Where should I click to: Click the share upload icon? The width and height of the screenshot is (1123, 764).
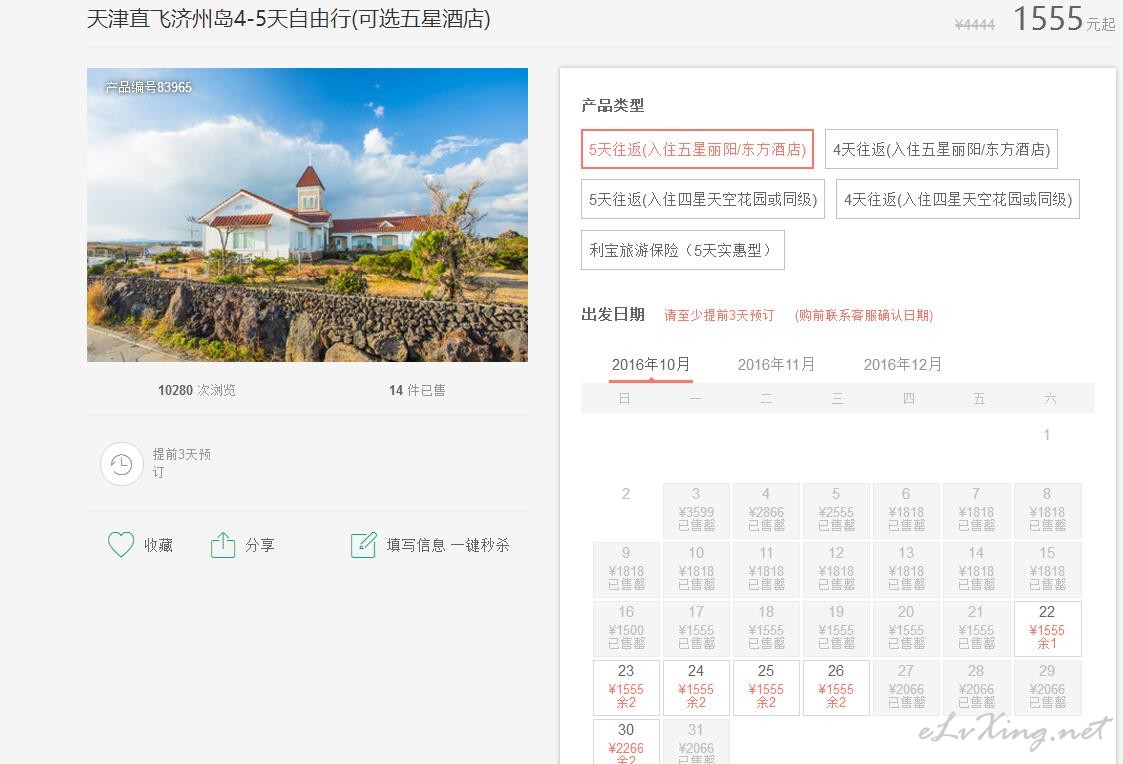223,545
